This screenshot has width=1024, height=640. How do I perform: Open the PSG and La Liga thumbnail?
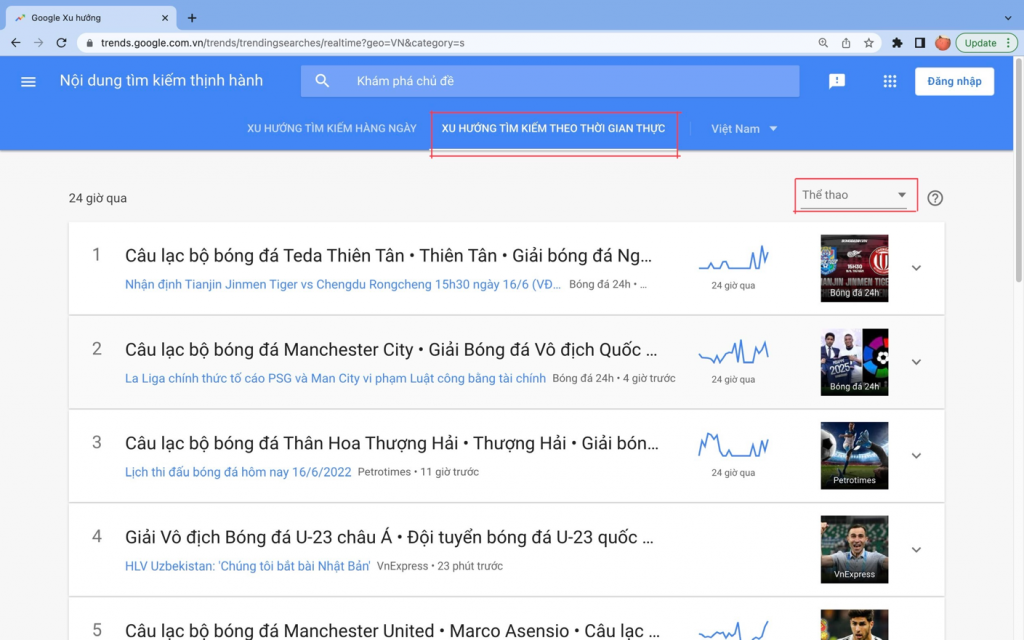(854, 362)
